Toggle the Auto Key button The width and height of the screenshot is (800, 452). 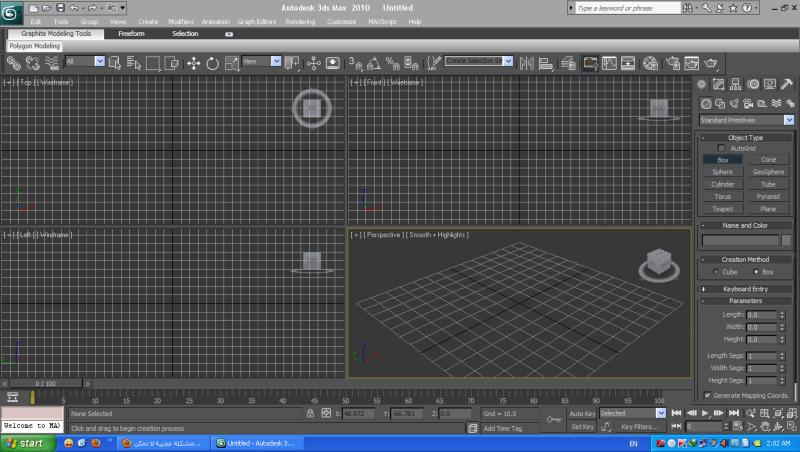pyautogui.click(x=582, y=413)
